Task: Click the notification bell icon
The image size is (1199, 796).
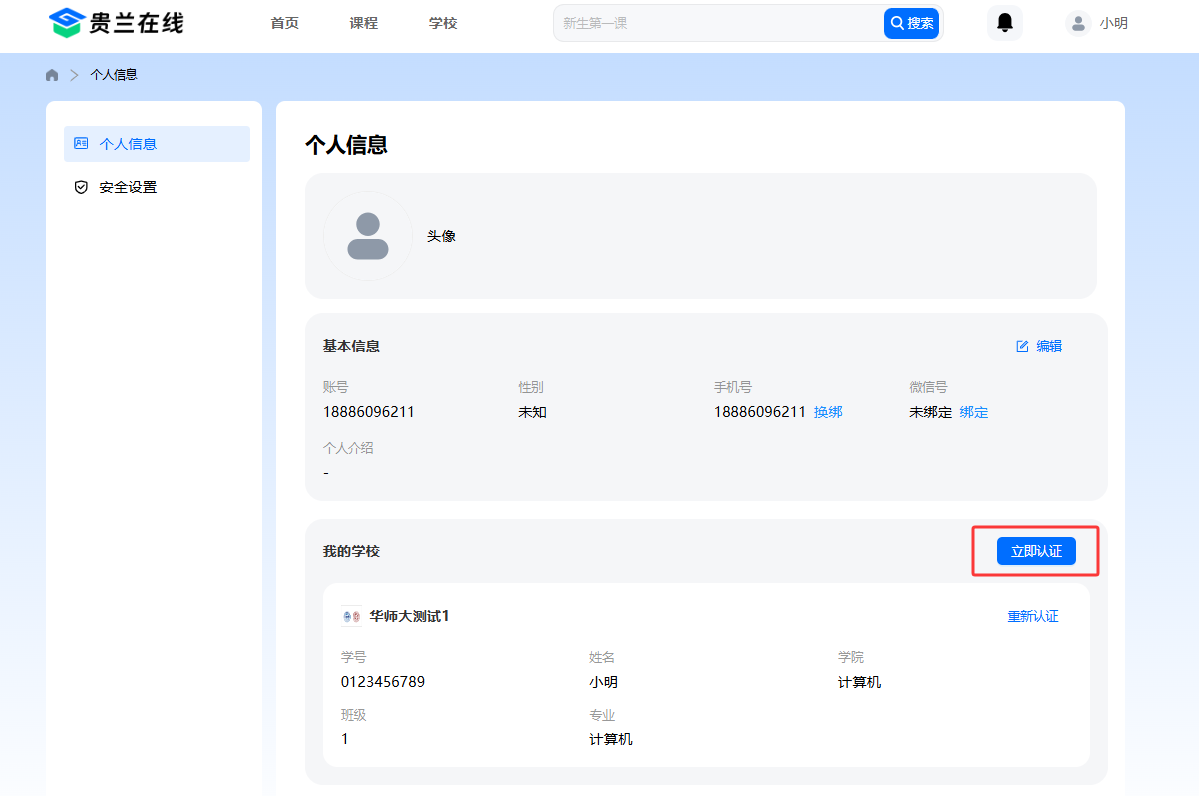Action: [x=1005, y=23]
